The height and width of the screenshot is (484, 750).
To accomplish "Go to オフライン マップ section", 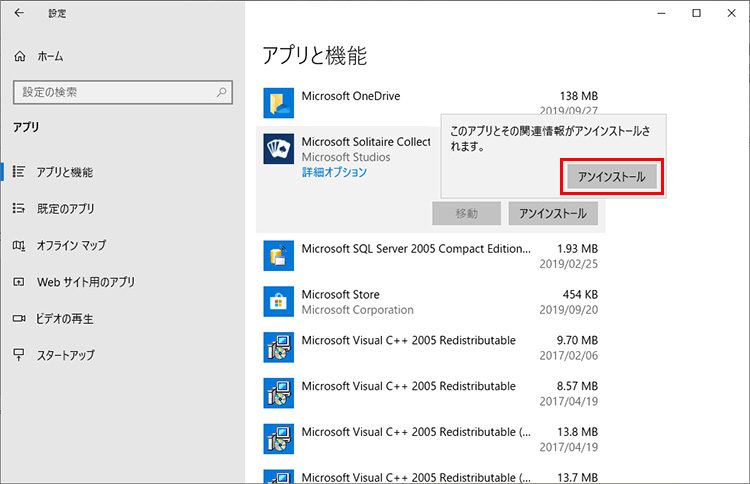I will pos(71,245).
